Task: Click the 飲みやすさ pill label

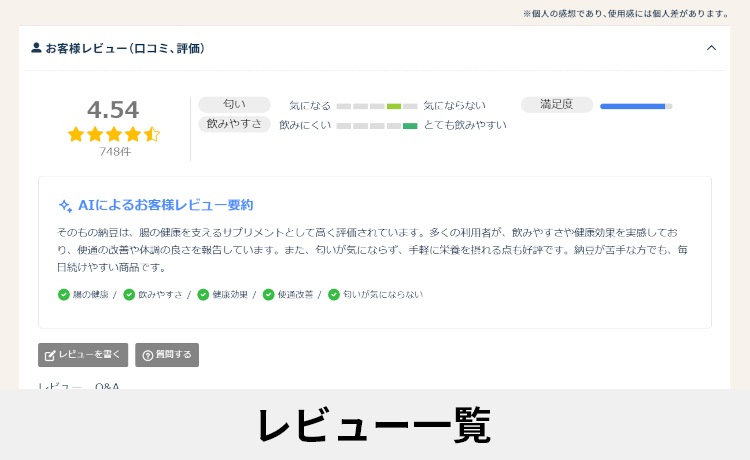Action: pyautogui.click(x=234, y=124)
